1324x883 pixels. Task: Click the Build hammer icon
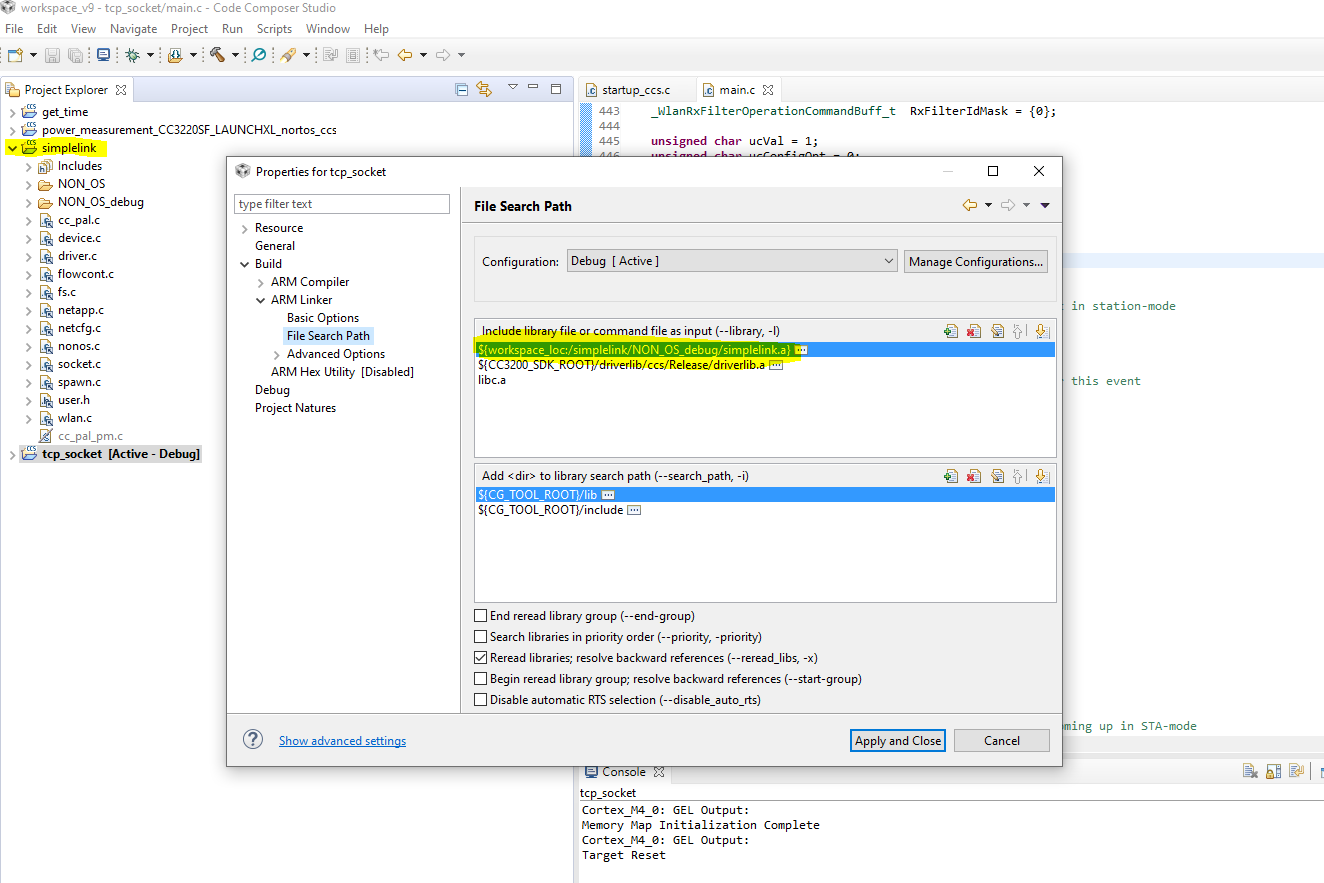[217, 55]
